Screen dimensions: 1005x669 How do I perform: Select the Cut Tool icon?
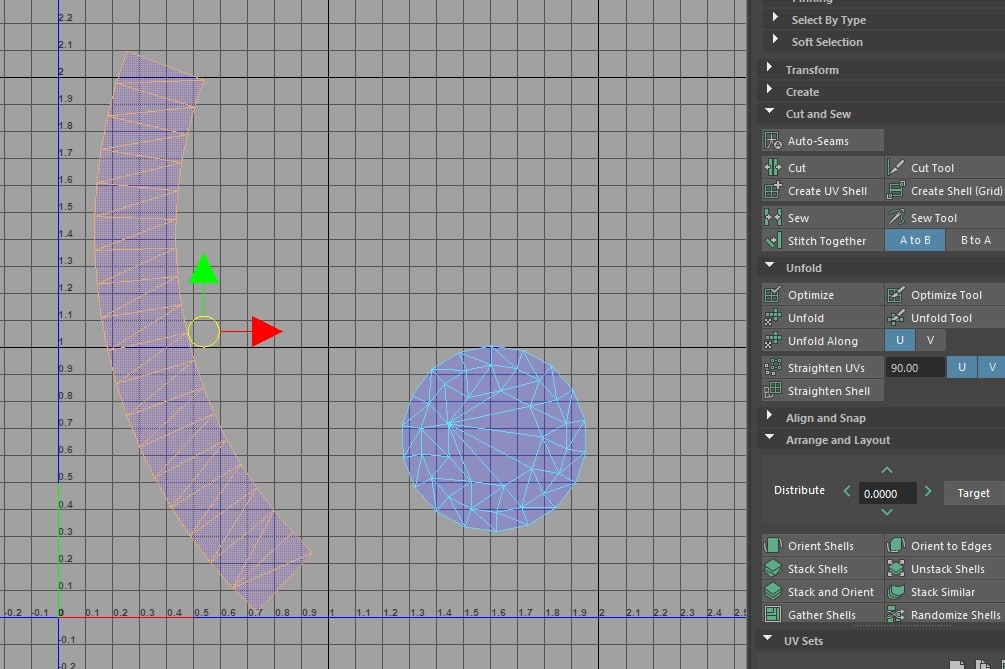(x=895, y=167)
